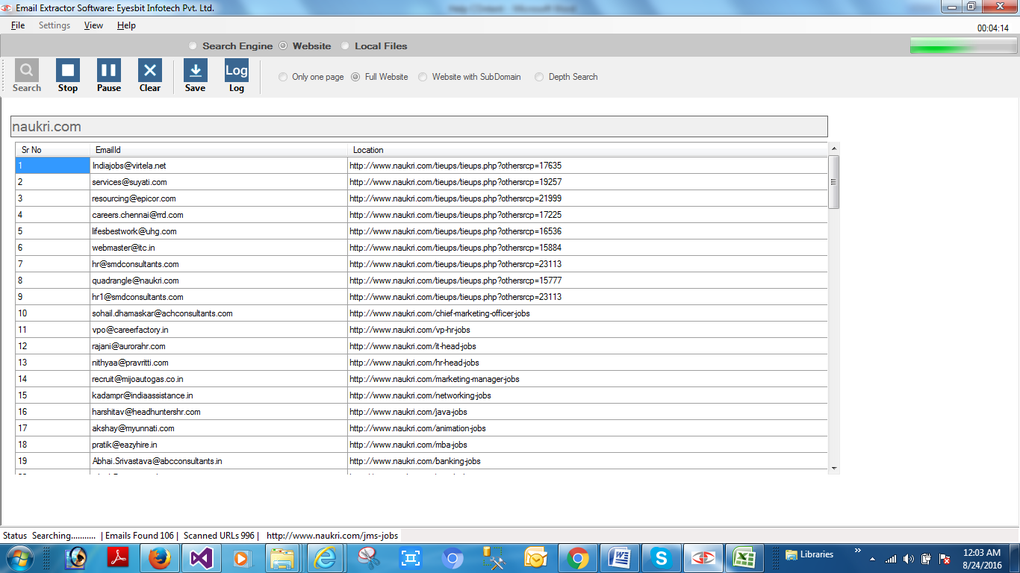Open the File menu
The height and width of the screenshot is (573, 1020).
pyautogui.click(x=18, y=25)
